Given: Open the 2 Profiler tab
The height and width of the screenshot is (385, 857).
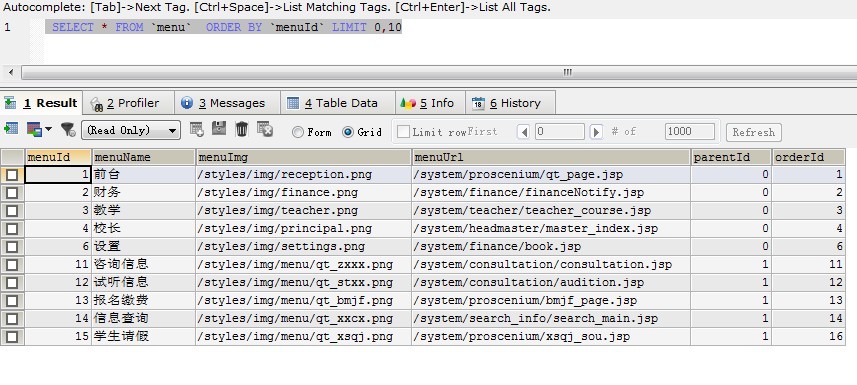Looking at the screenshot, I should [128, 103].
